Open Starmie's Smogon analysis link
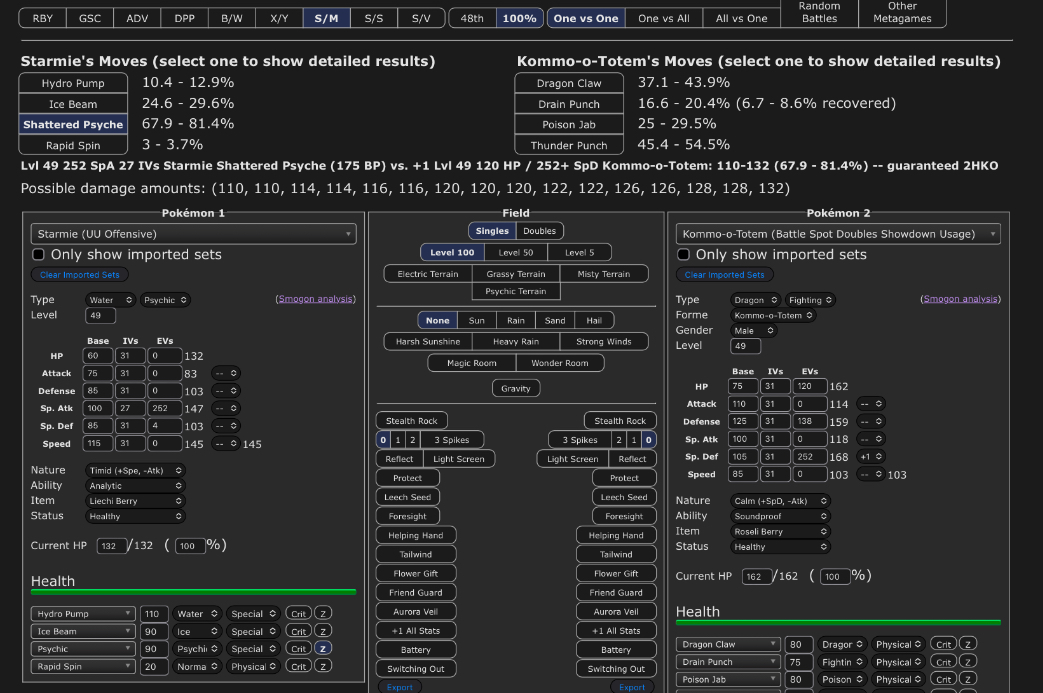Screen dimensions: 1043x693 point(315,299)
